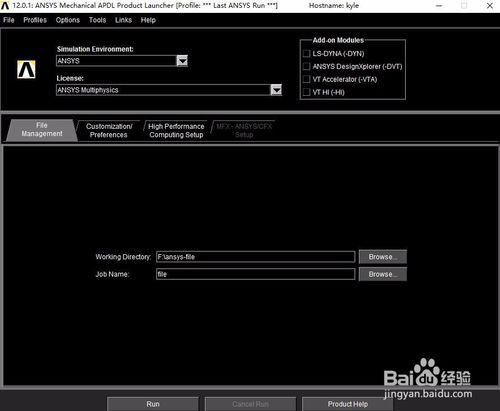Minimize the launcher window
The image size is (500, 411).
(439, 6)
